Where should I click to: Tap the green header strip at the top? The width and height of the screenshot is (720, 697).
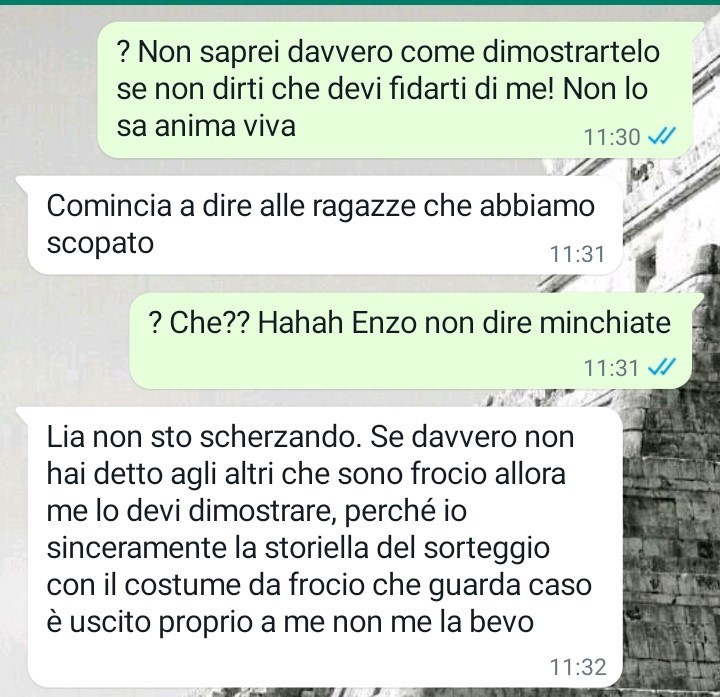(x=360, y=2)
